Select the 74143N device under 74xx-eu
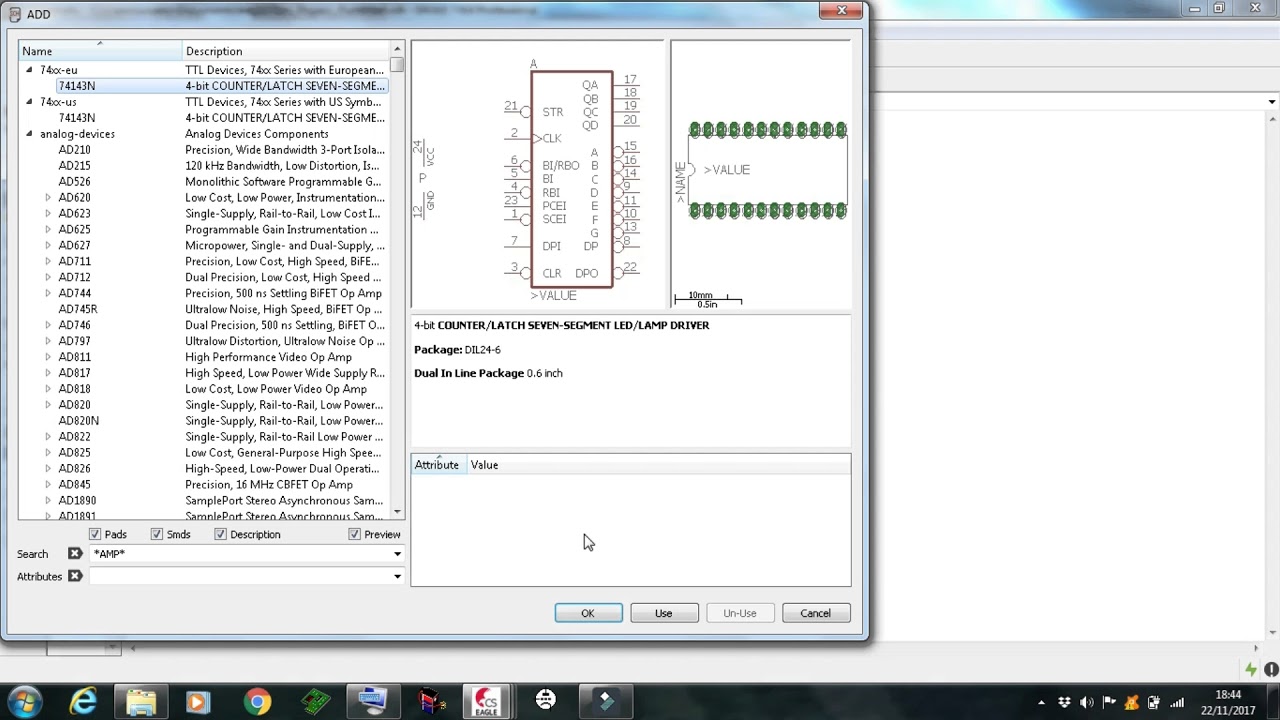1280x720 pixels. pos(77,86)
